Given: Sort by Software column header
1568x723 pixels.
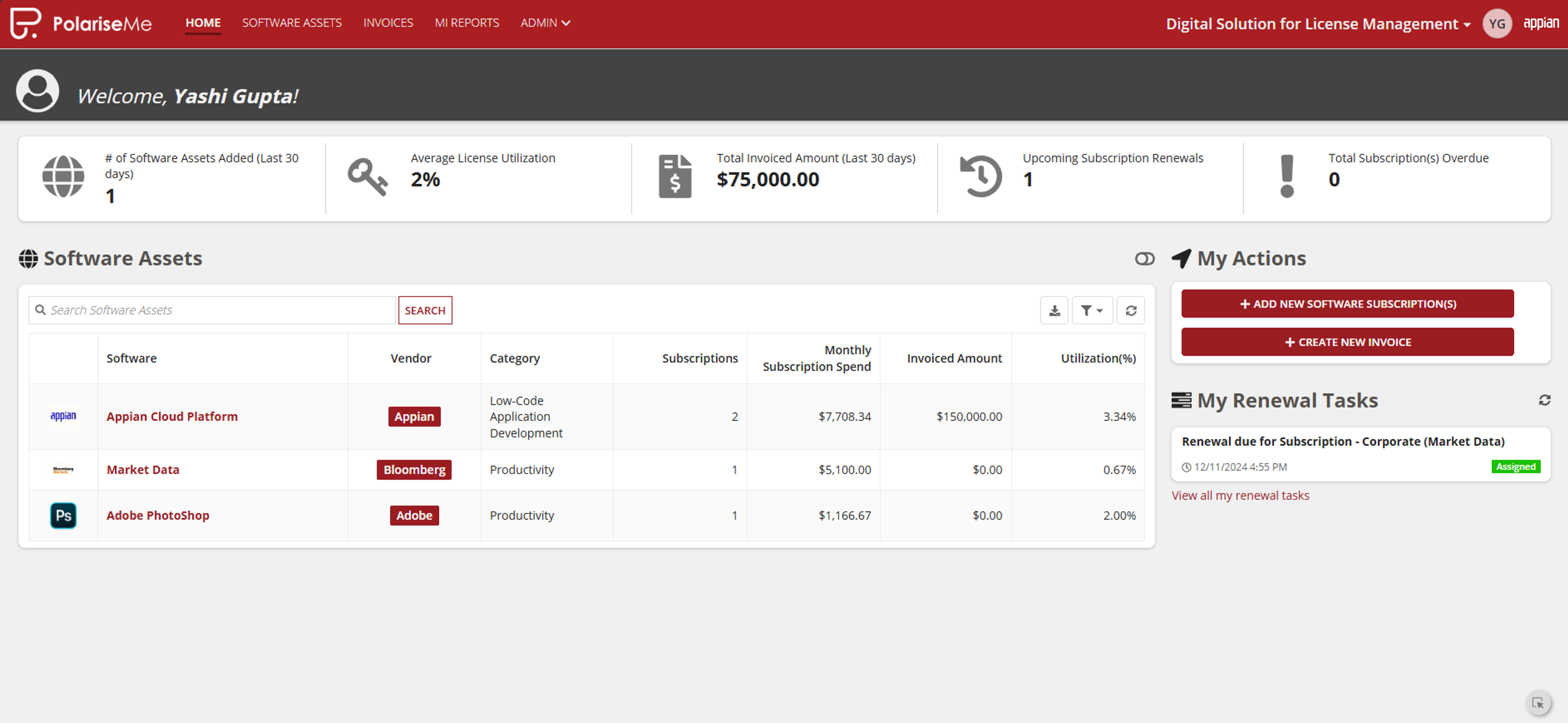Looking at the screenshot, I should (131, 358).
